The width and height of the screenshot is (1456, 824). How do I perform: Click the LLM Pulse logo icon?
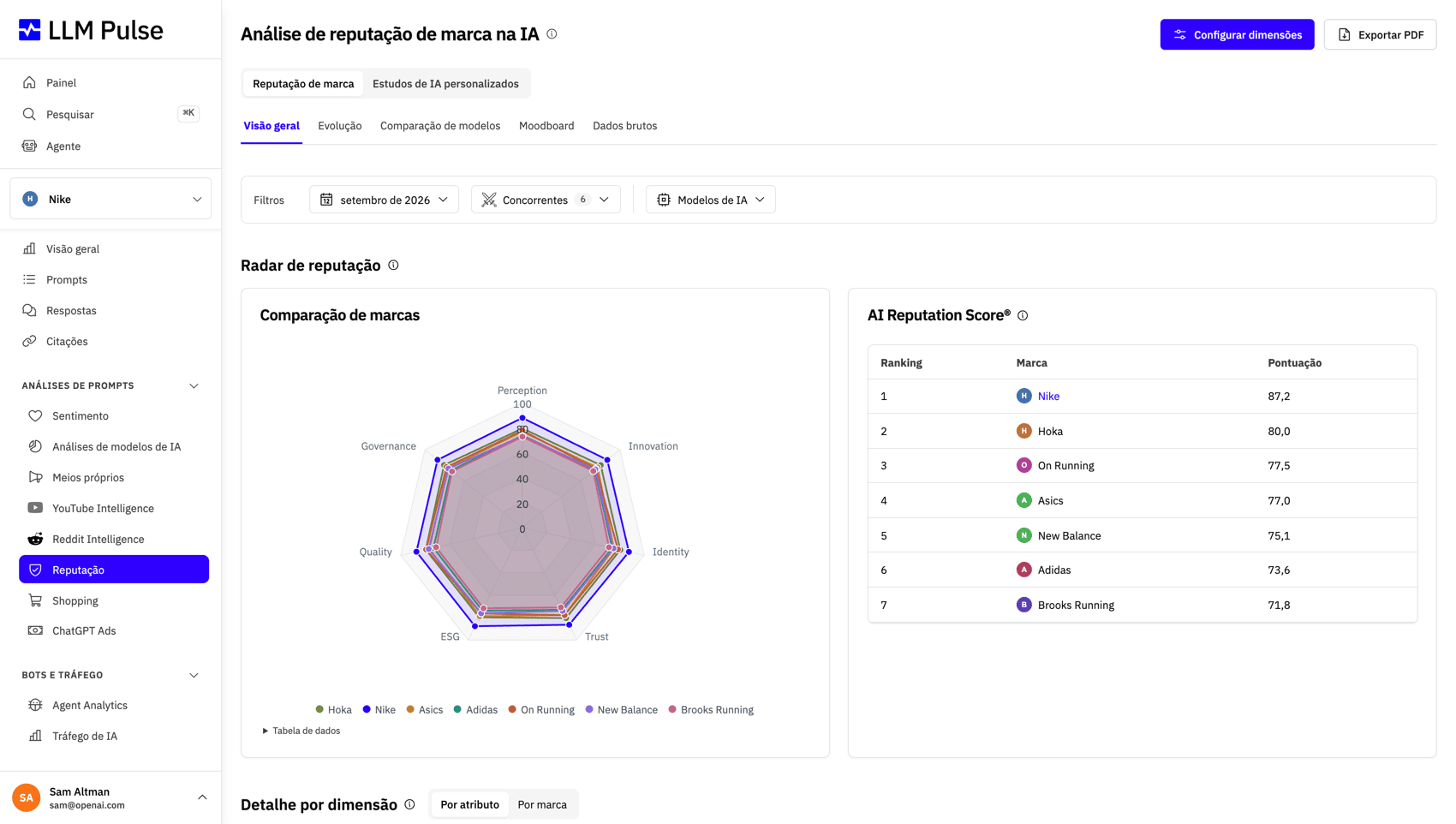[x=30, y=30]
